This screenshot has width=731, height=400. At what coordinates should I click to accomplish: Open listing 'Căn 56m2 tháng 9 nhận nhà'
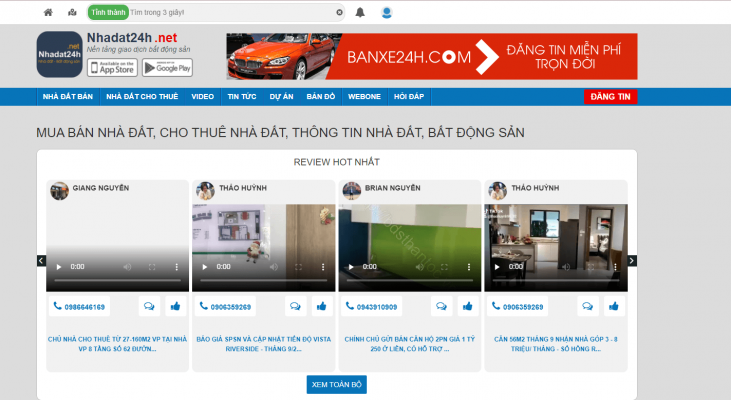click(556, 344)
